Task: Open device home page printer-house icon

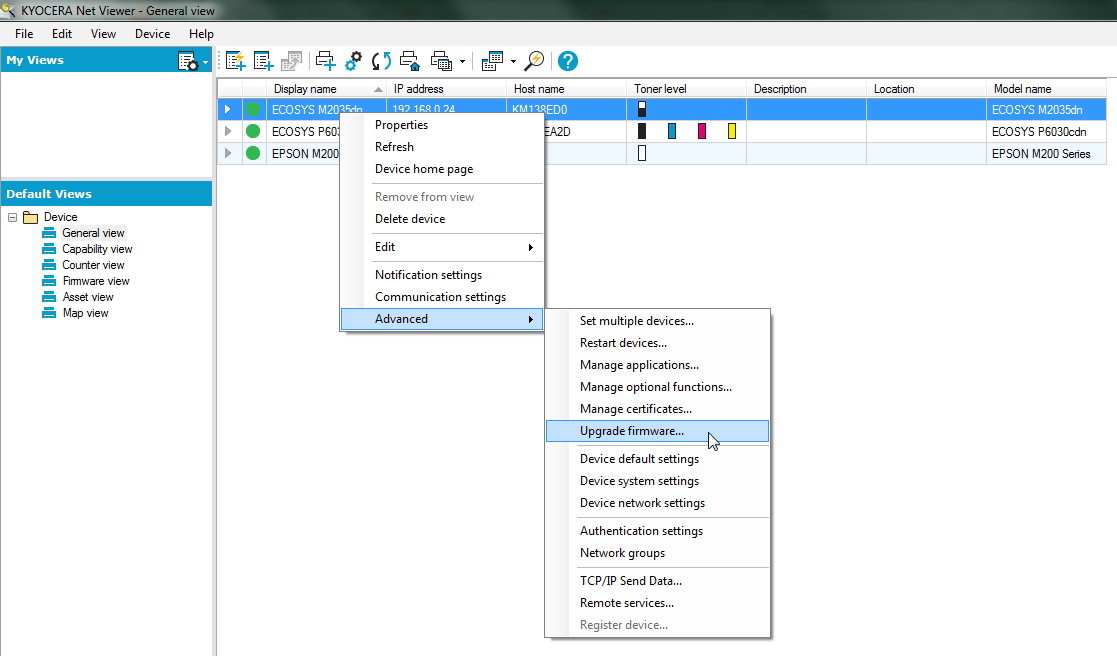Action: click(410, 61)
